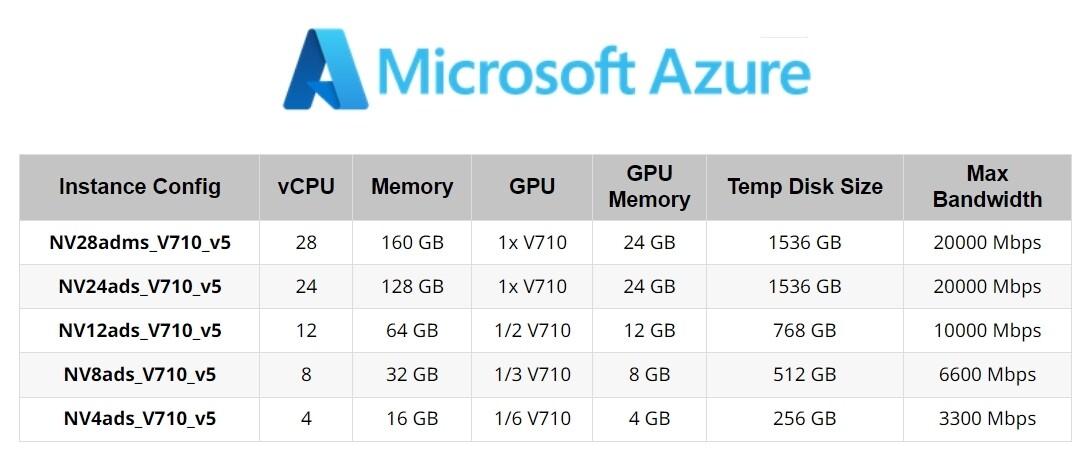
Task: Select the 1/2 V710 GPU cell
Action: point(532,331)
